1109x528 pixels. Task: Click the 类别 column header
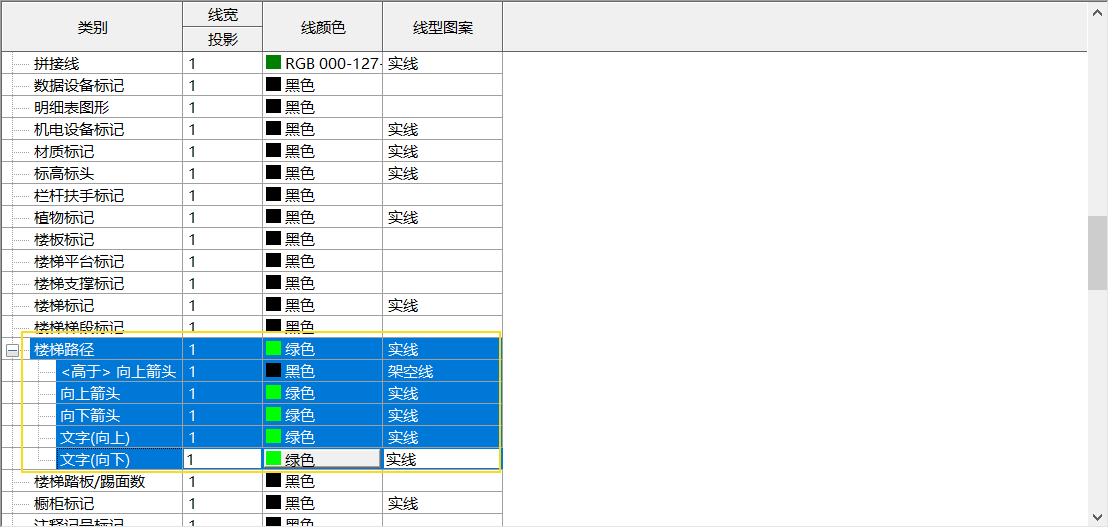pos(91,27)
